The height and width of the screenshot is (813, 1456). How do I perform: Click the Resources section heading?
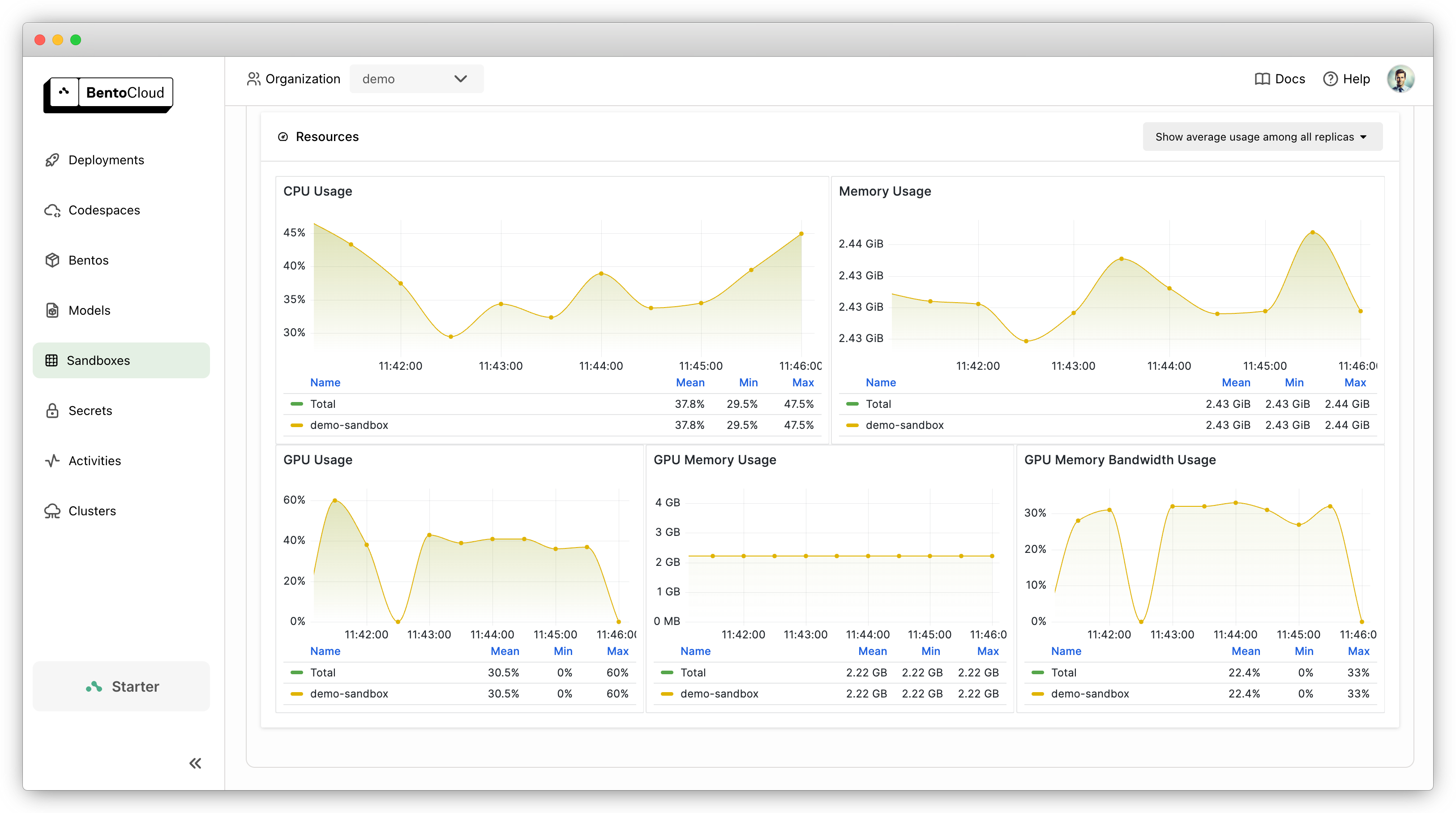(327, 137)
